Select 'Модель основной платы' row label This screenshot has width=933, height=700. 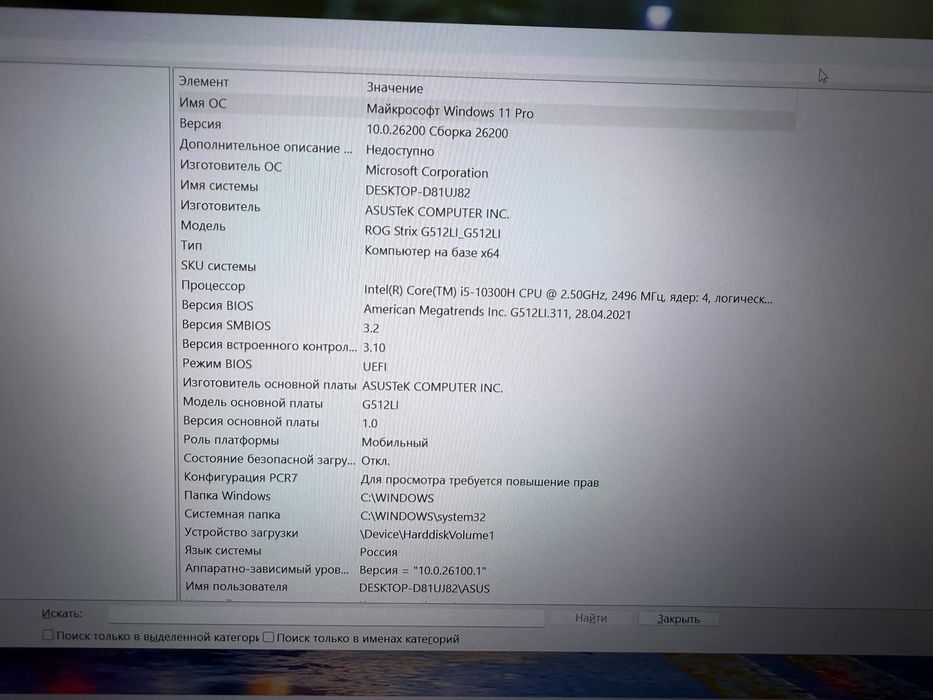[253, 403]
